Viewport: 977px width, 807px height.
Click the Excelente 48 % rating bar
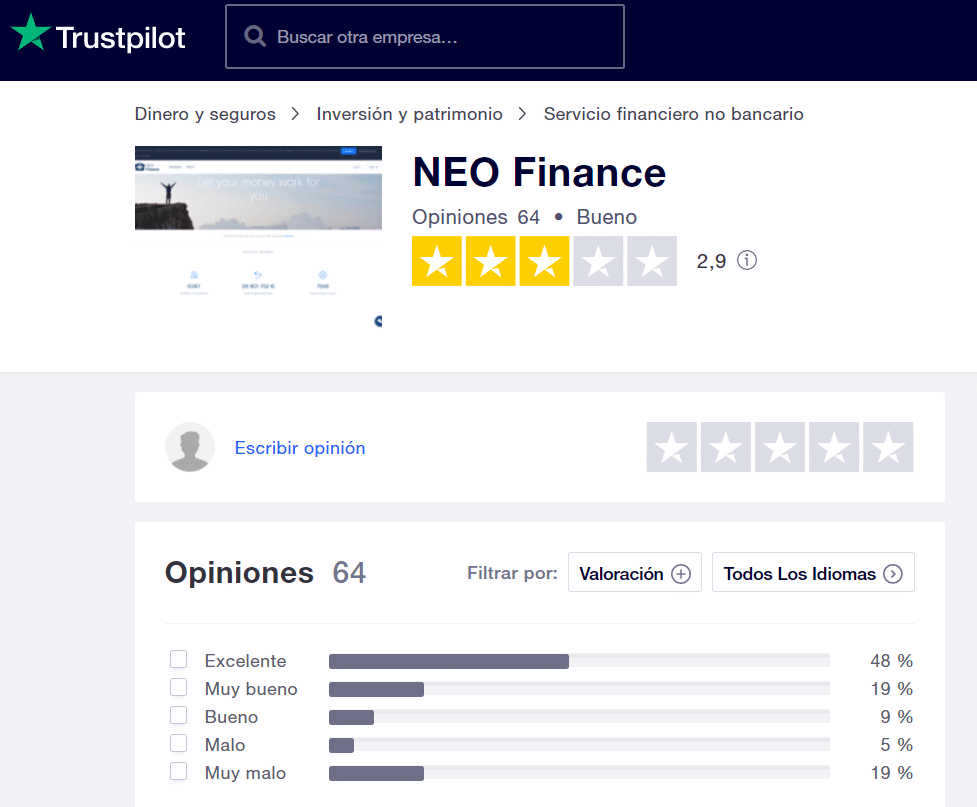coord(579,661)
